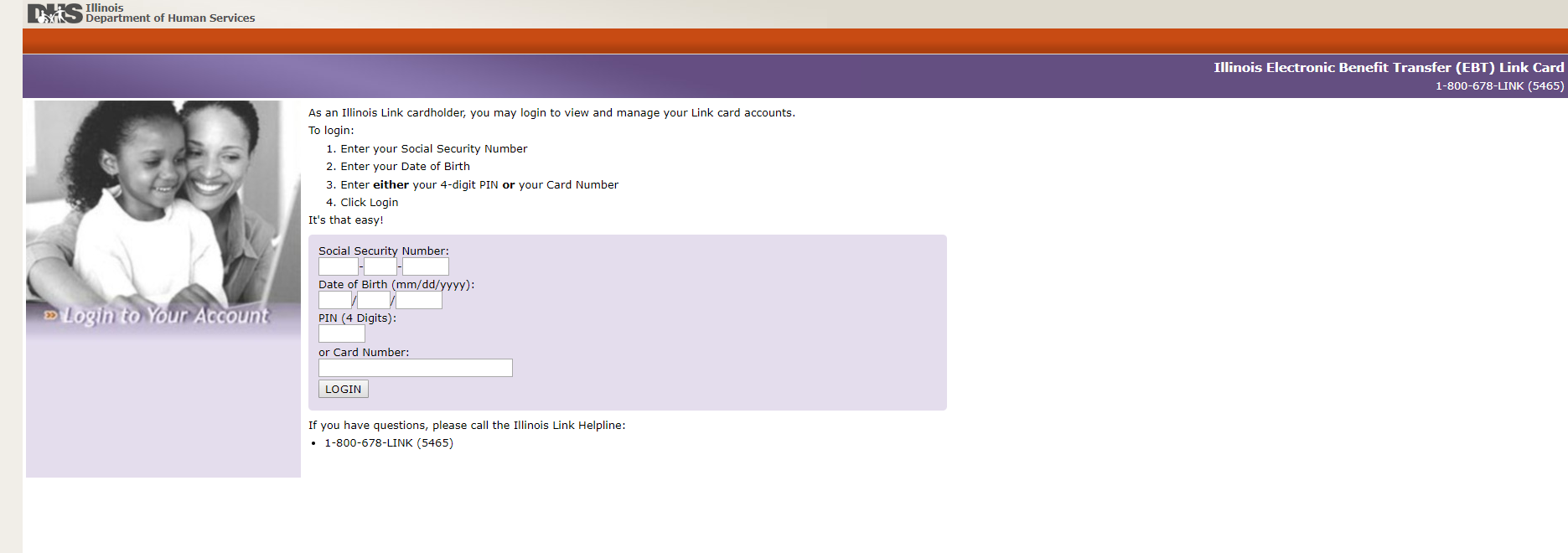Click the year box for Date of Birth

click(x=419, y=300)
